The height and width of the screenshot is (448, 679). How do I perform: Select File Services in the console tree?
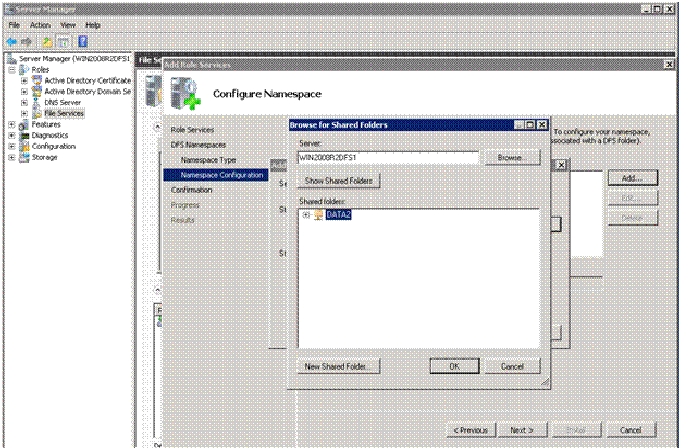pos(64,113)
